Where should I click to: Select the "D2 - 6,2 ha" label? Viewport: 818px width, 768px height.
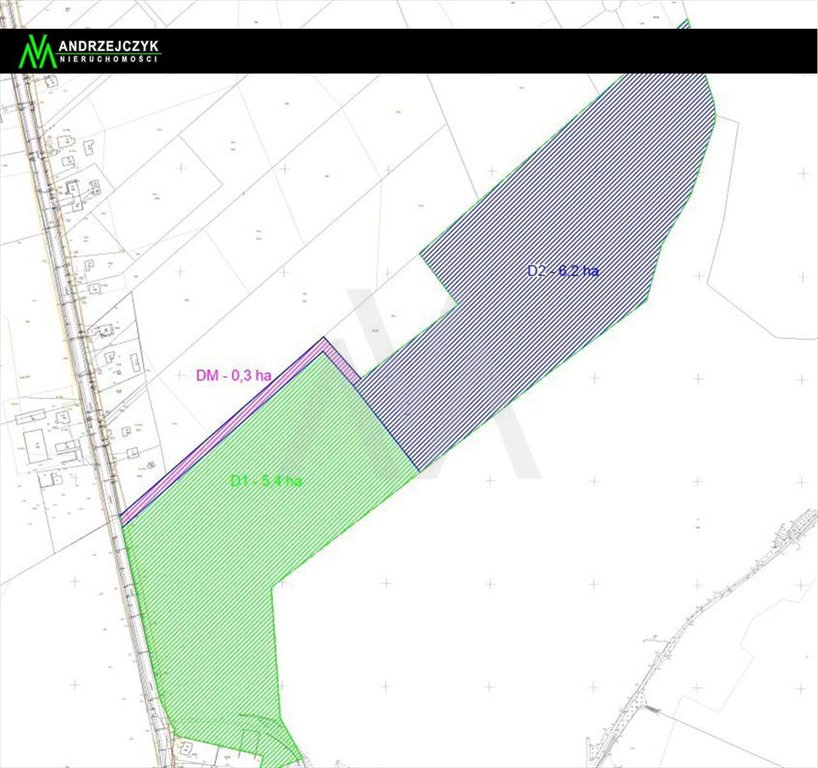point(563,270)
